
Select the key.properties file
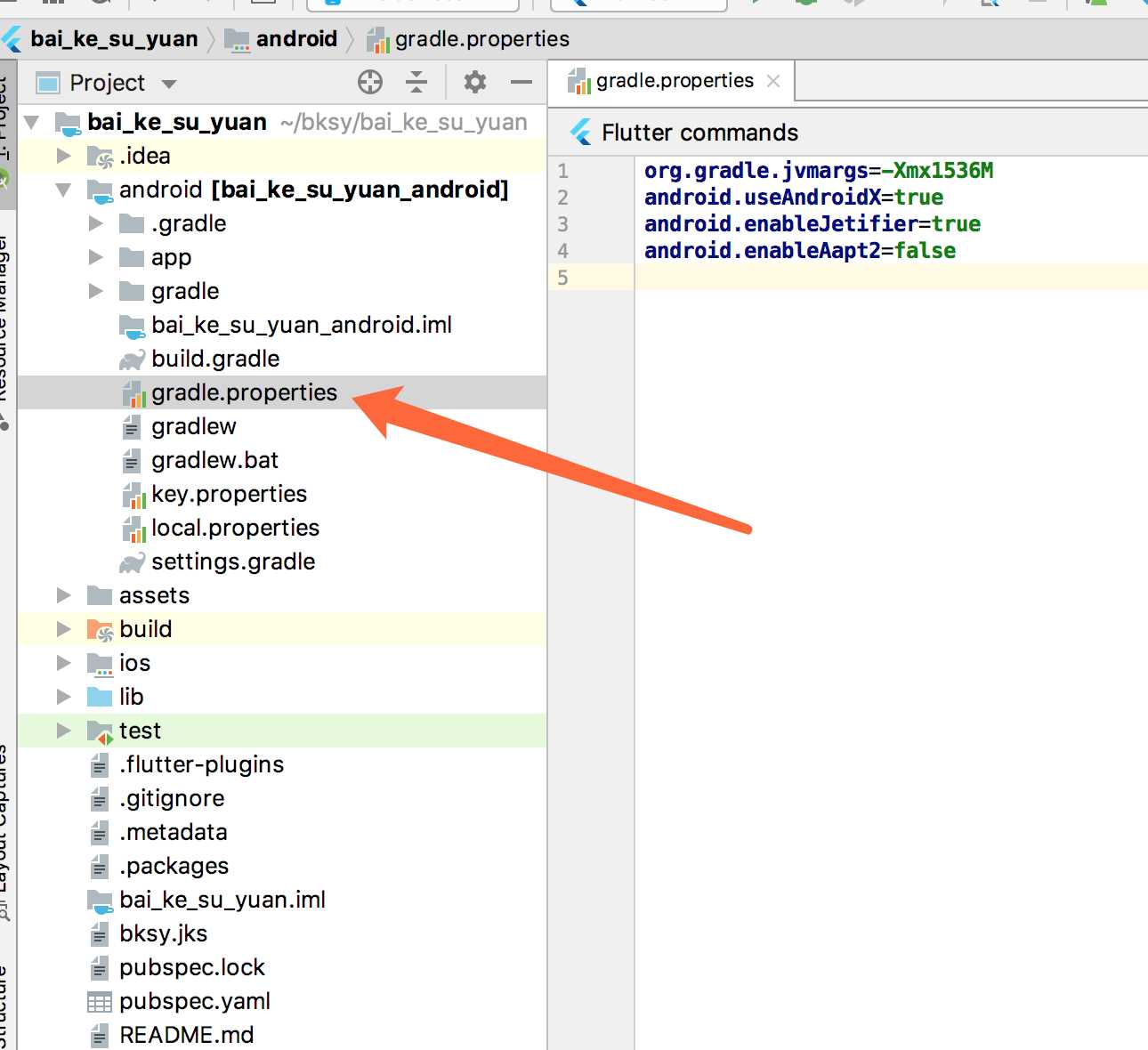coord(229,494)
